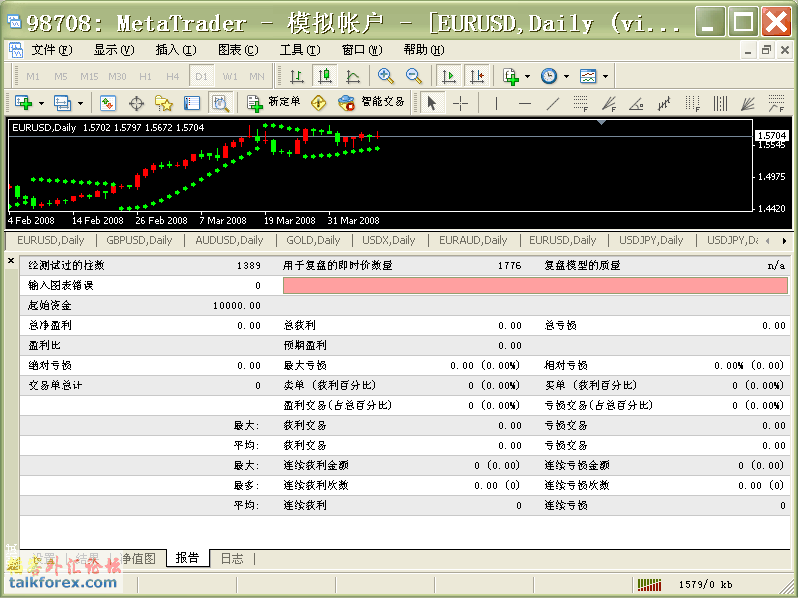The image size is (798, 598).
Task: Toggle the 智能交易 expert advisors button
Action: pos(371,103)
